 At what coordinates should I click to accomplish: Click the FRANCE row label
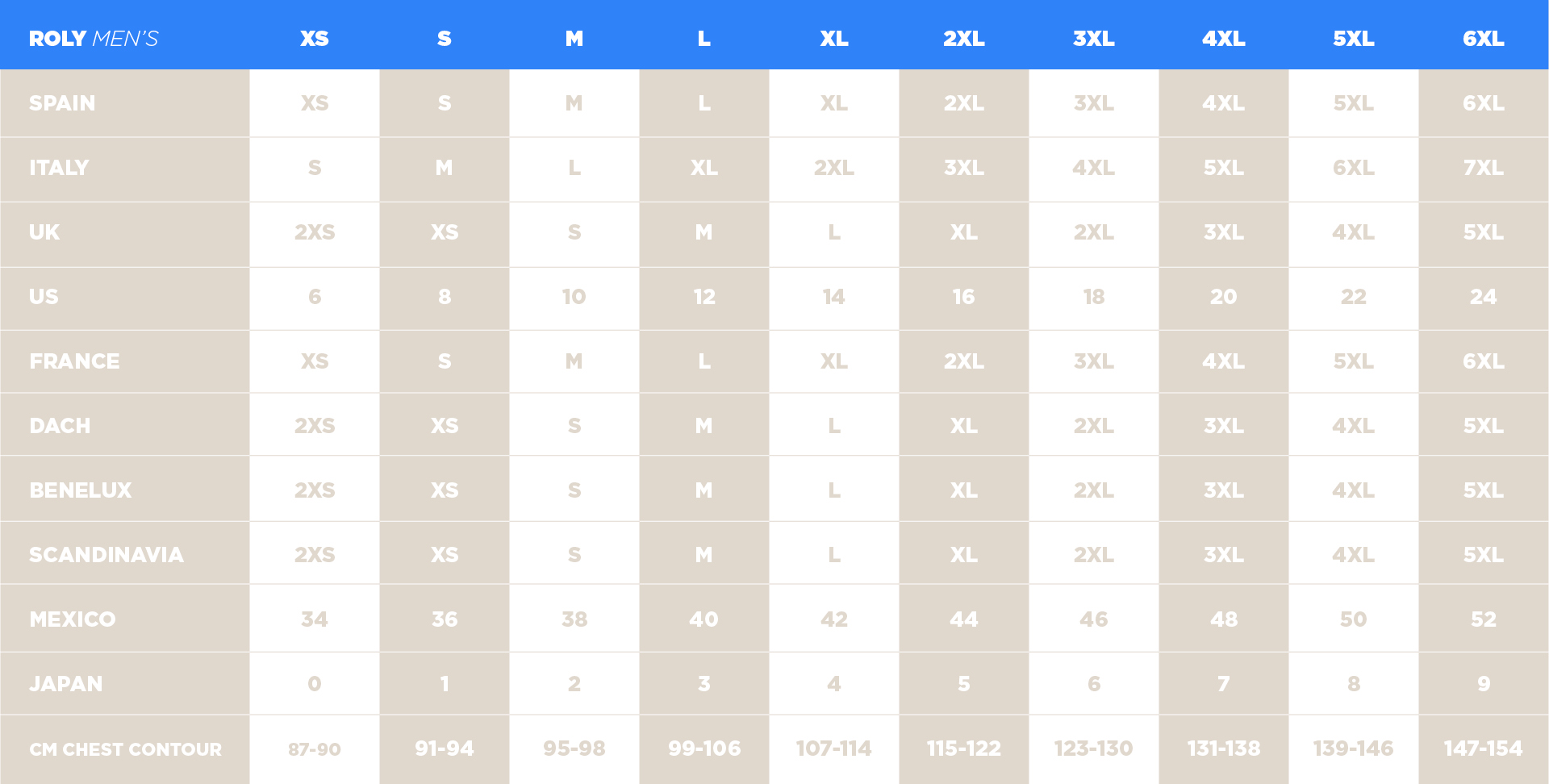(74, 361)
